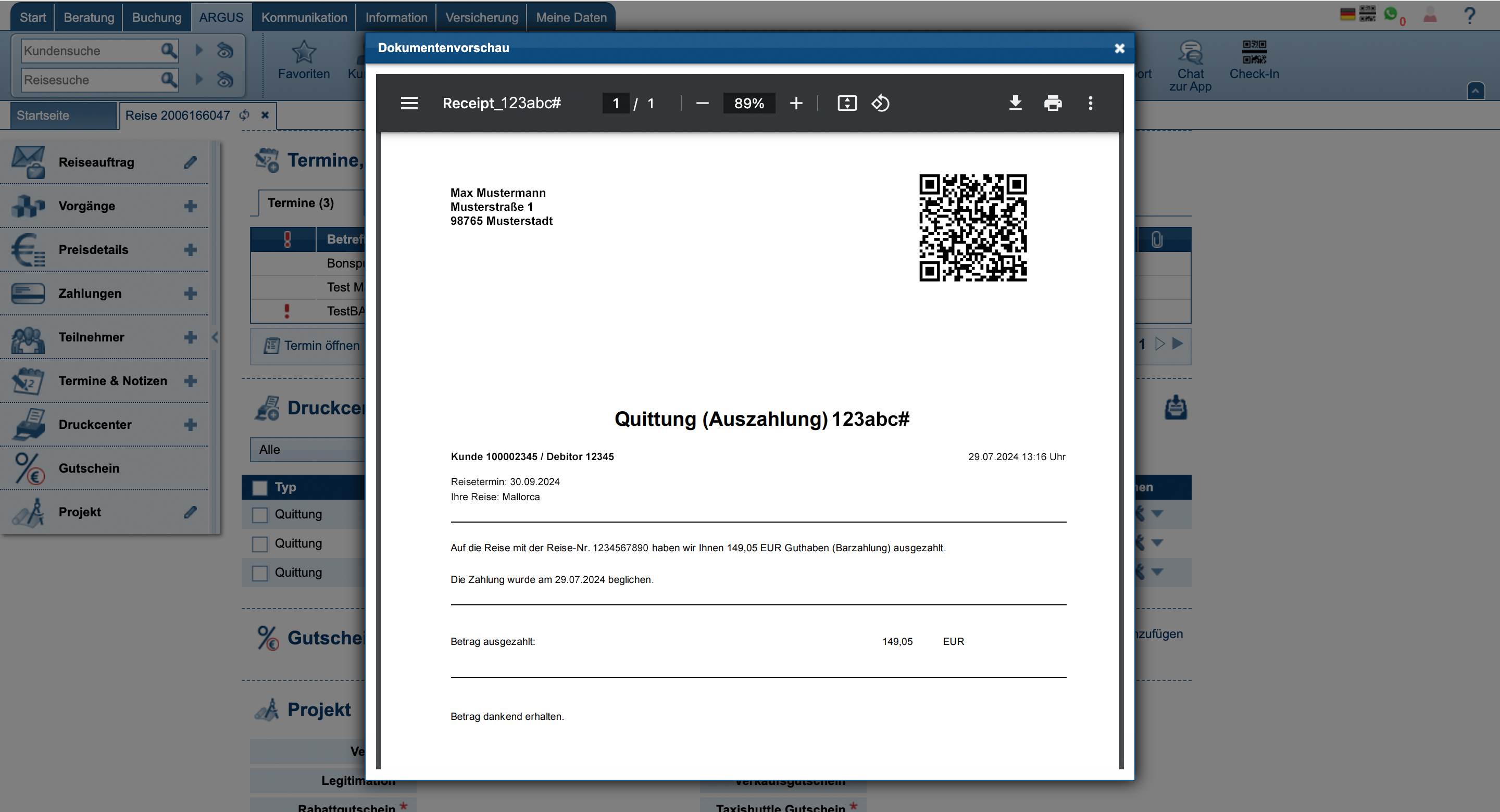Click the Reisesuche magnifier icon
1500x812 pixels.
pos(168,79)
